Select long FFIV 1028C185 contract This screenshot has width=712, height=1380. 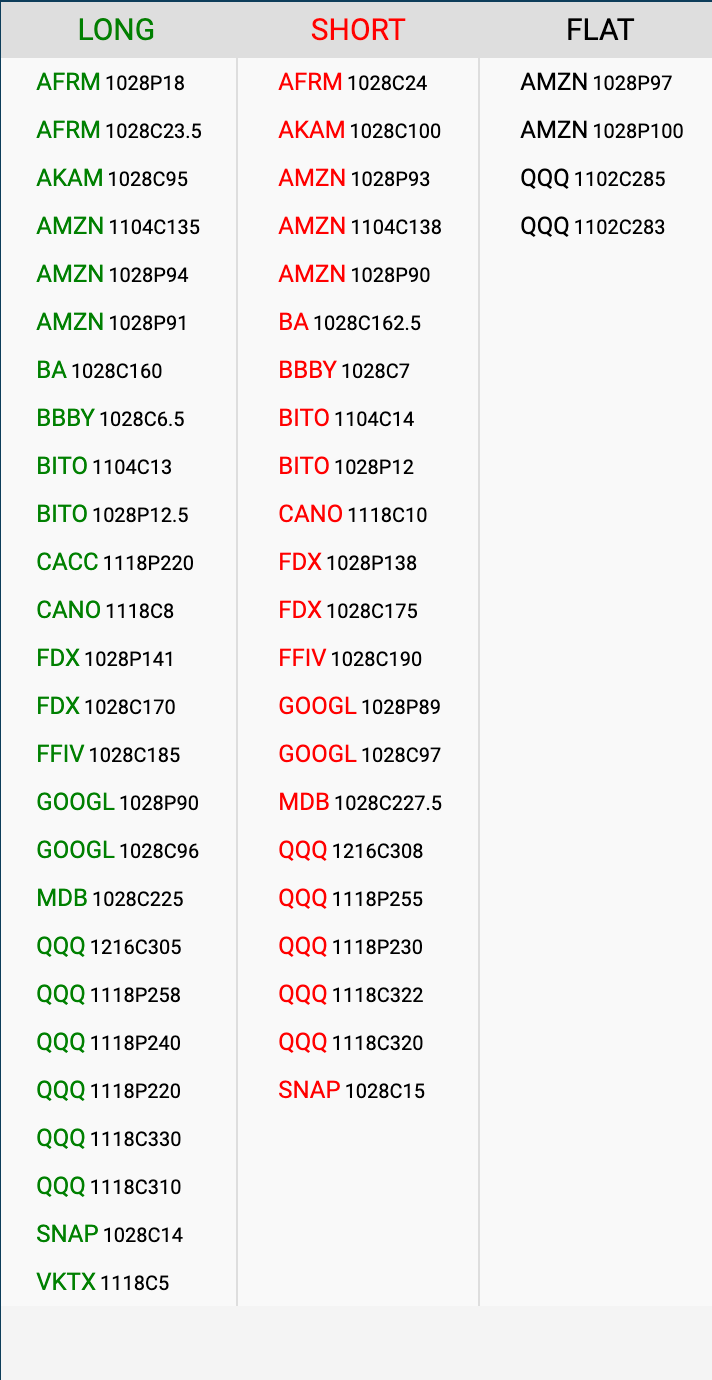108,755
